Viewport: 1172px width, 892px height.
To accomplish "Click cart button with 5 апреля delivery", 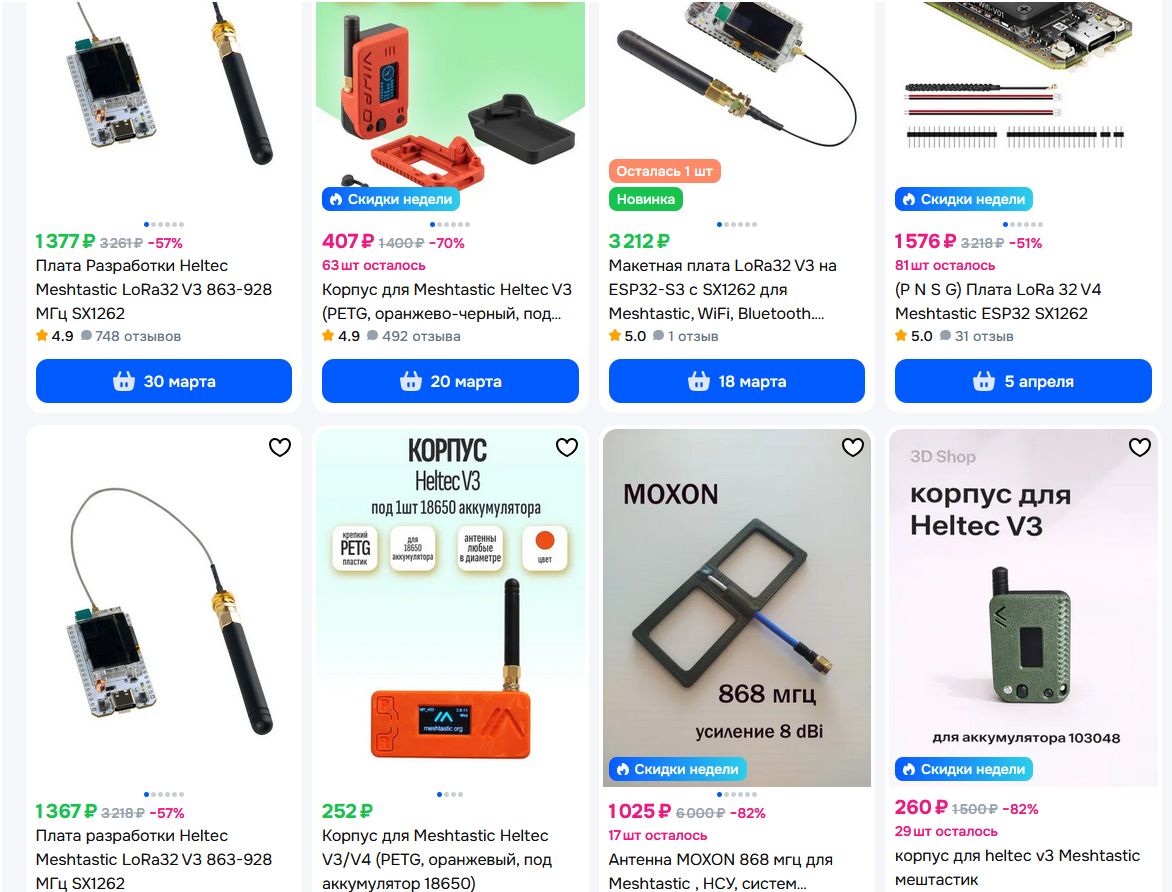I will (1023, 381).
